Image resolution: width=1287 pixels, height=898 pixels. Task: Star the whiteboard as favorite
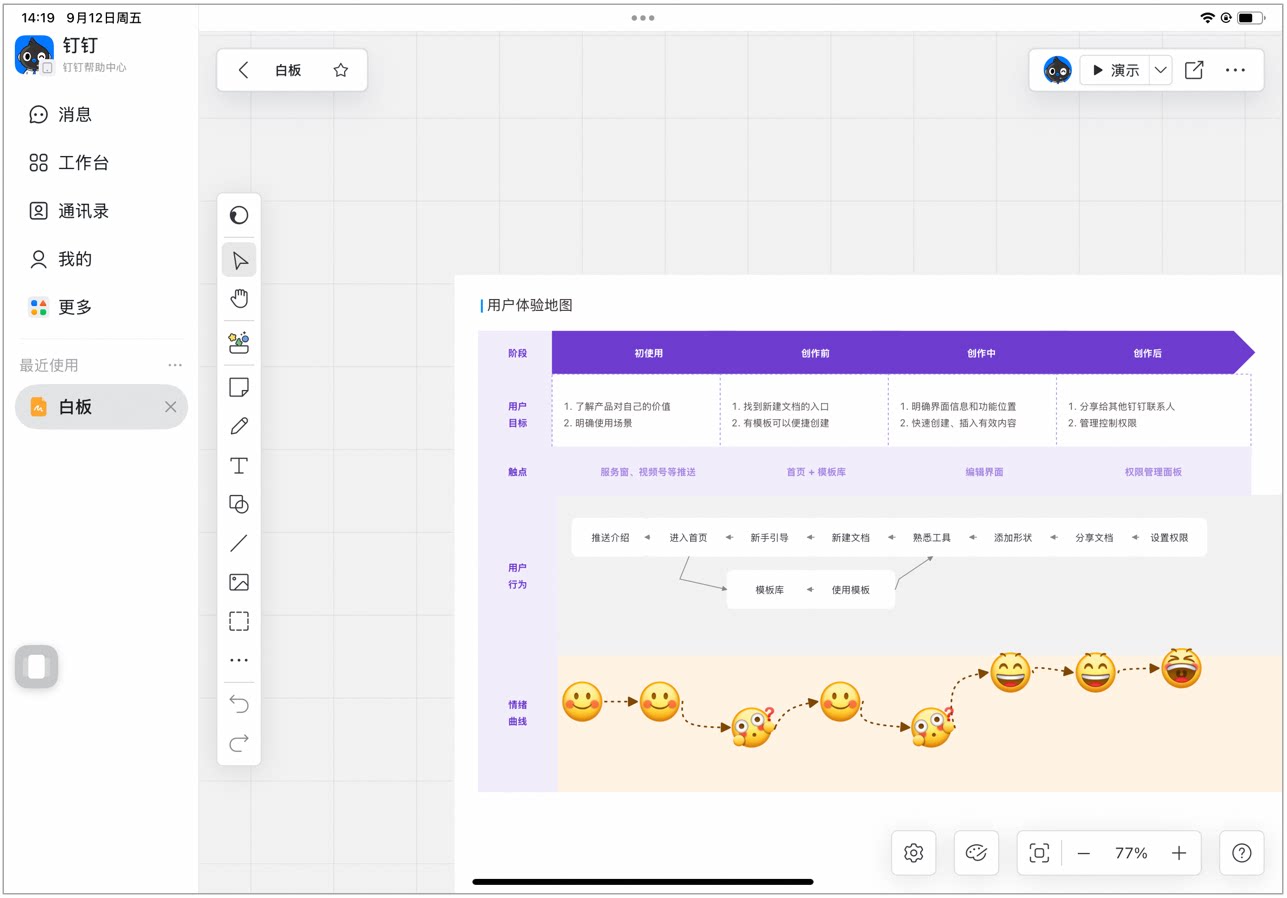341,70
